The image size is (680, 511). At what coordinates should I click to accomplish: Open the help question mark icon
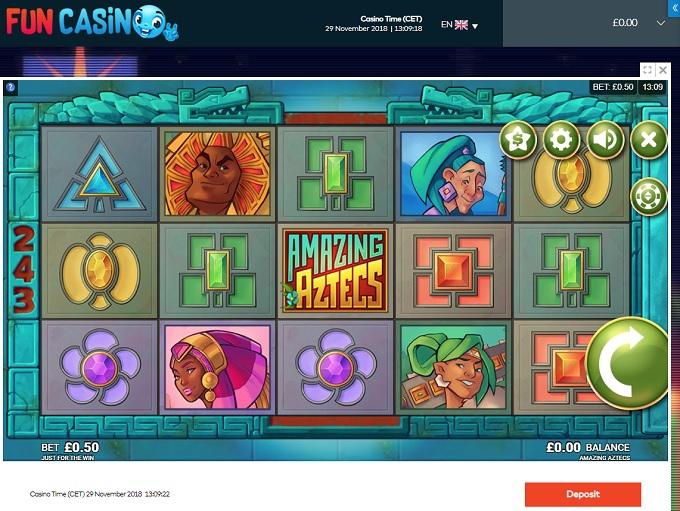coord(10,87)
